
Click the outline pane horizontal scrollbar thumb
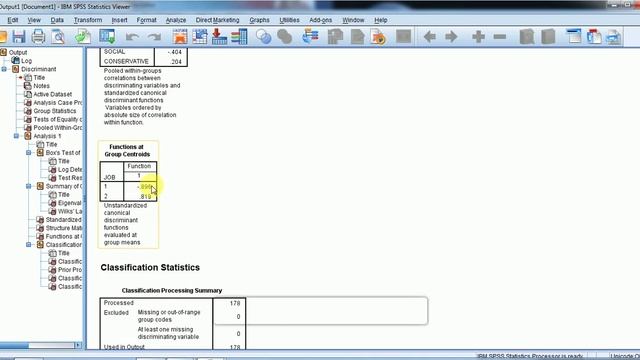point(14,346)
